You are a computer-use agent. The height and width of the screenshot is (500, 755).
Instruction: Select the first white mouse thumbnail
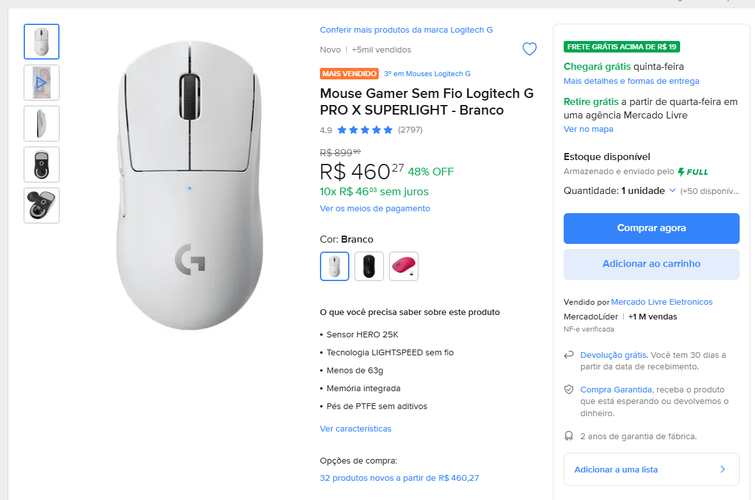point(41,42)
